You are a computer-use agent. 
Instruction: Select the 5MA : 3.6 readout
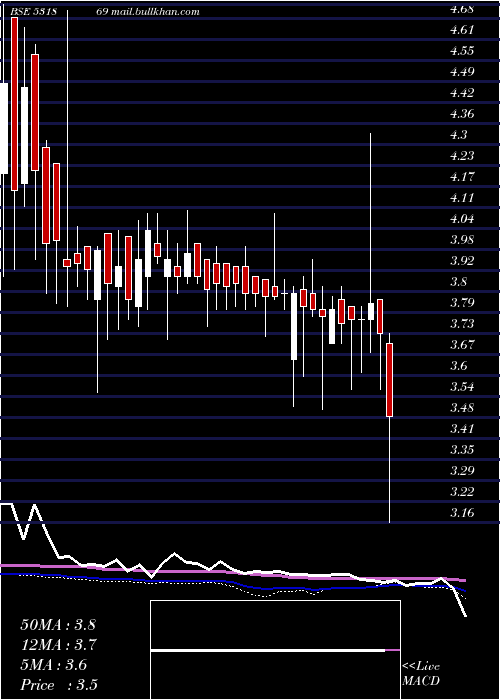(54, 665)
